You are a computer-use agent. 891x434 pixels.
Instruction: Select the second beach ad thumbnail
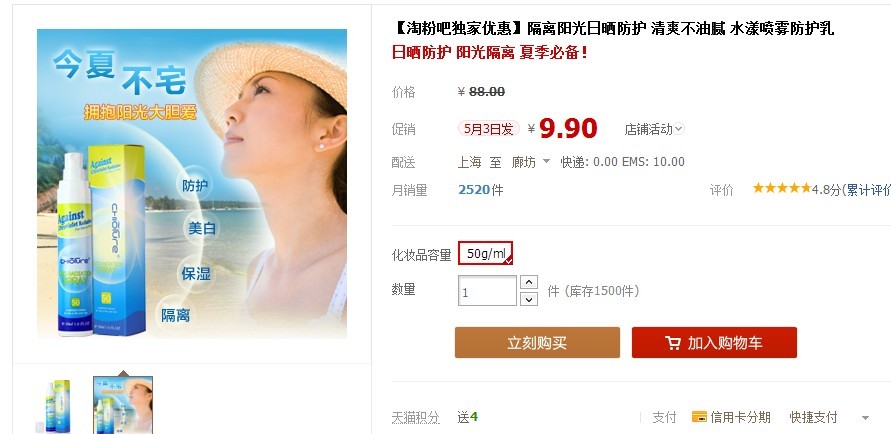coord(123,406)
